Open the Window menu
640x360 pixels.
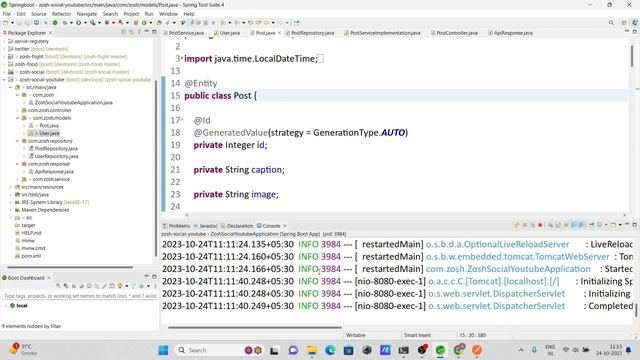tap(168, 14)
